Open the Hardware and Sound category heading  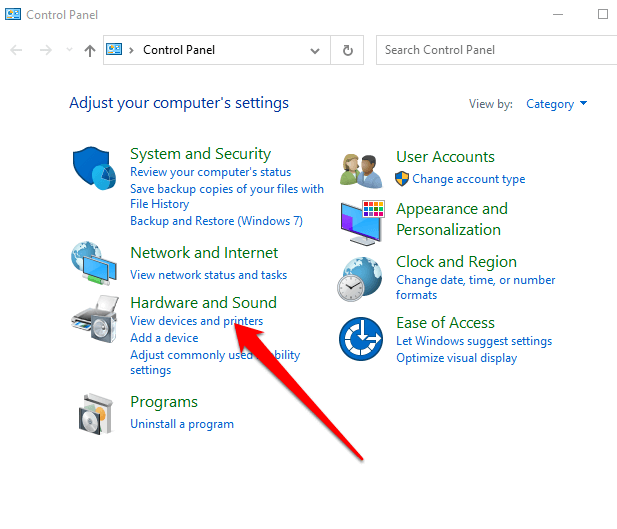[203, 302]
